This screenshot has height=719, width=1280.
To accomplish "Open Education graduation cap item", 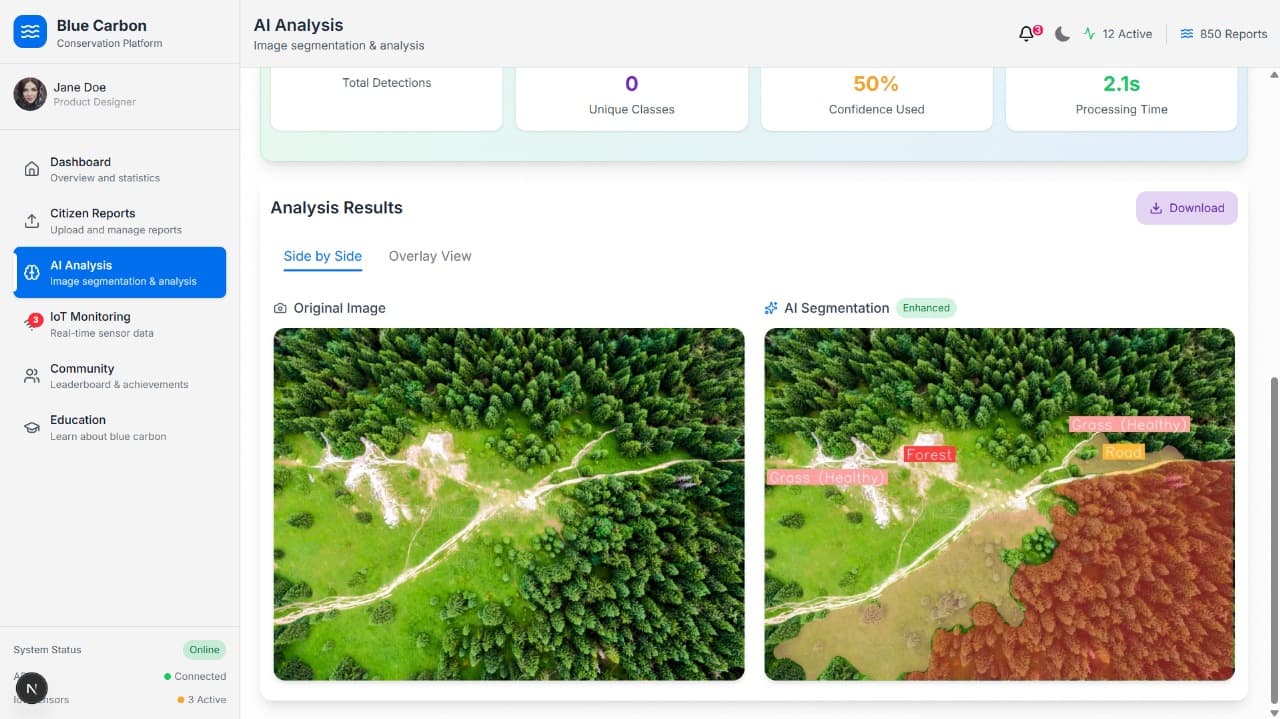I will click(32, 428).
